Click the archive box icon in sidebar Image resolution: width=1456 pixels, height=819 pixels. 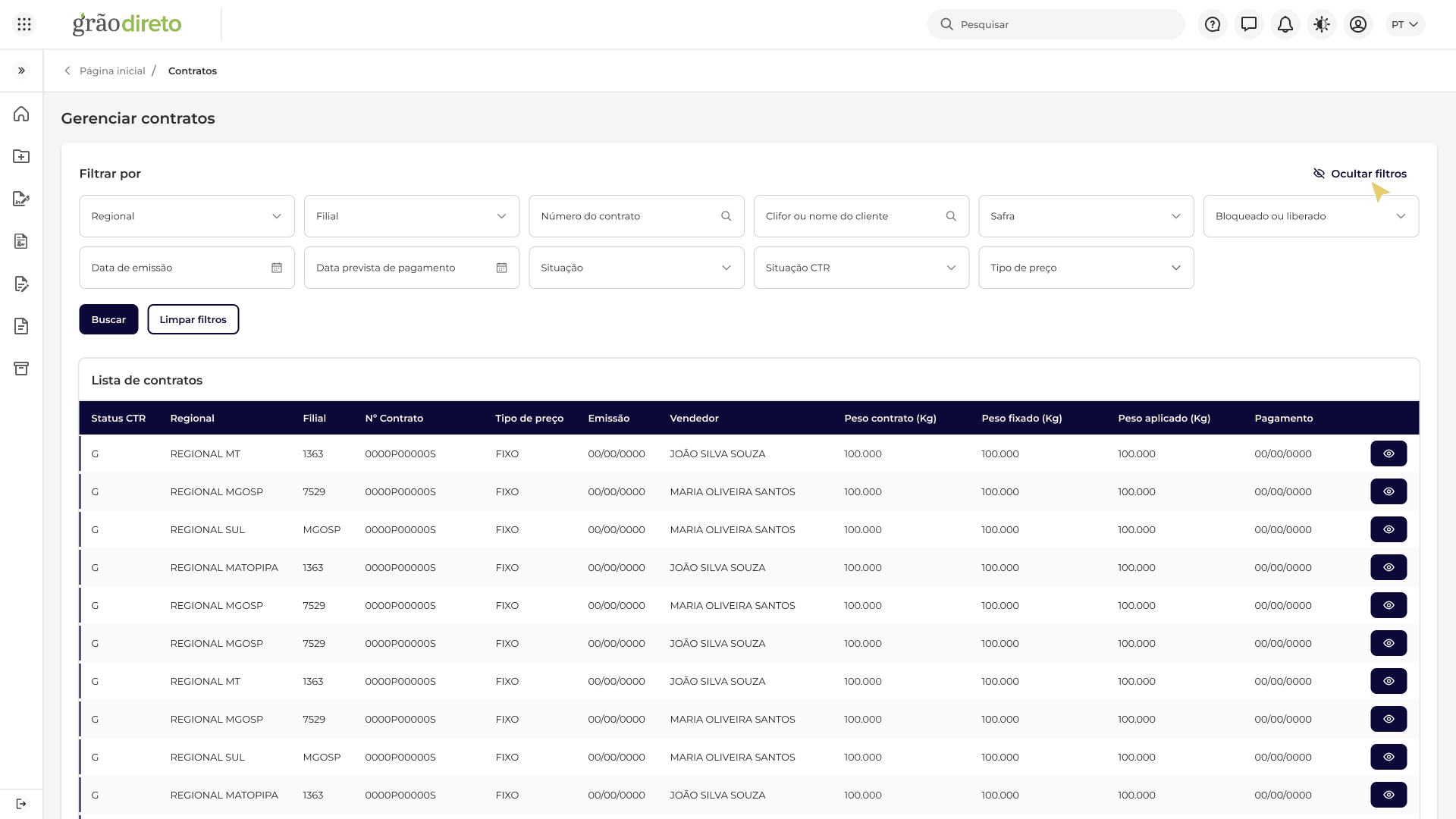21,369
